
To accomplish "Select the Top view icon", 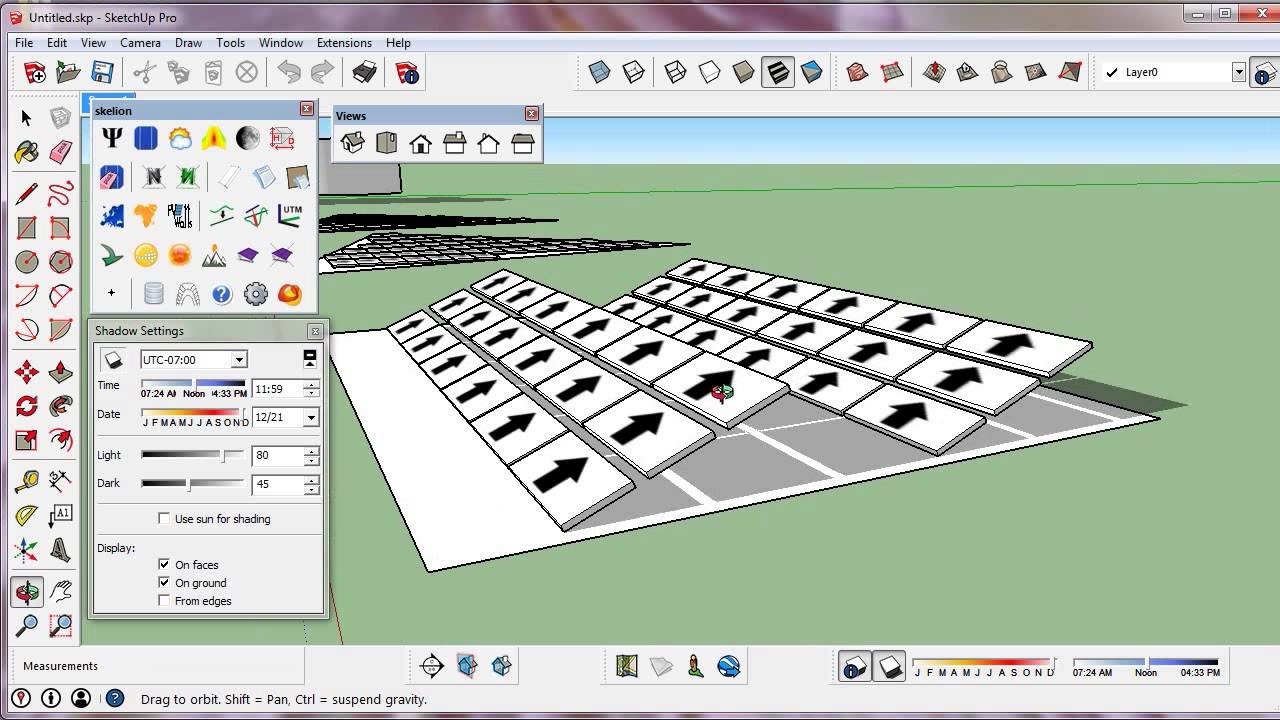I will pyautogui.click(x=387, y=143).
